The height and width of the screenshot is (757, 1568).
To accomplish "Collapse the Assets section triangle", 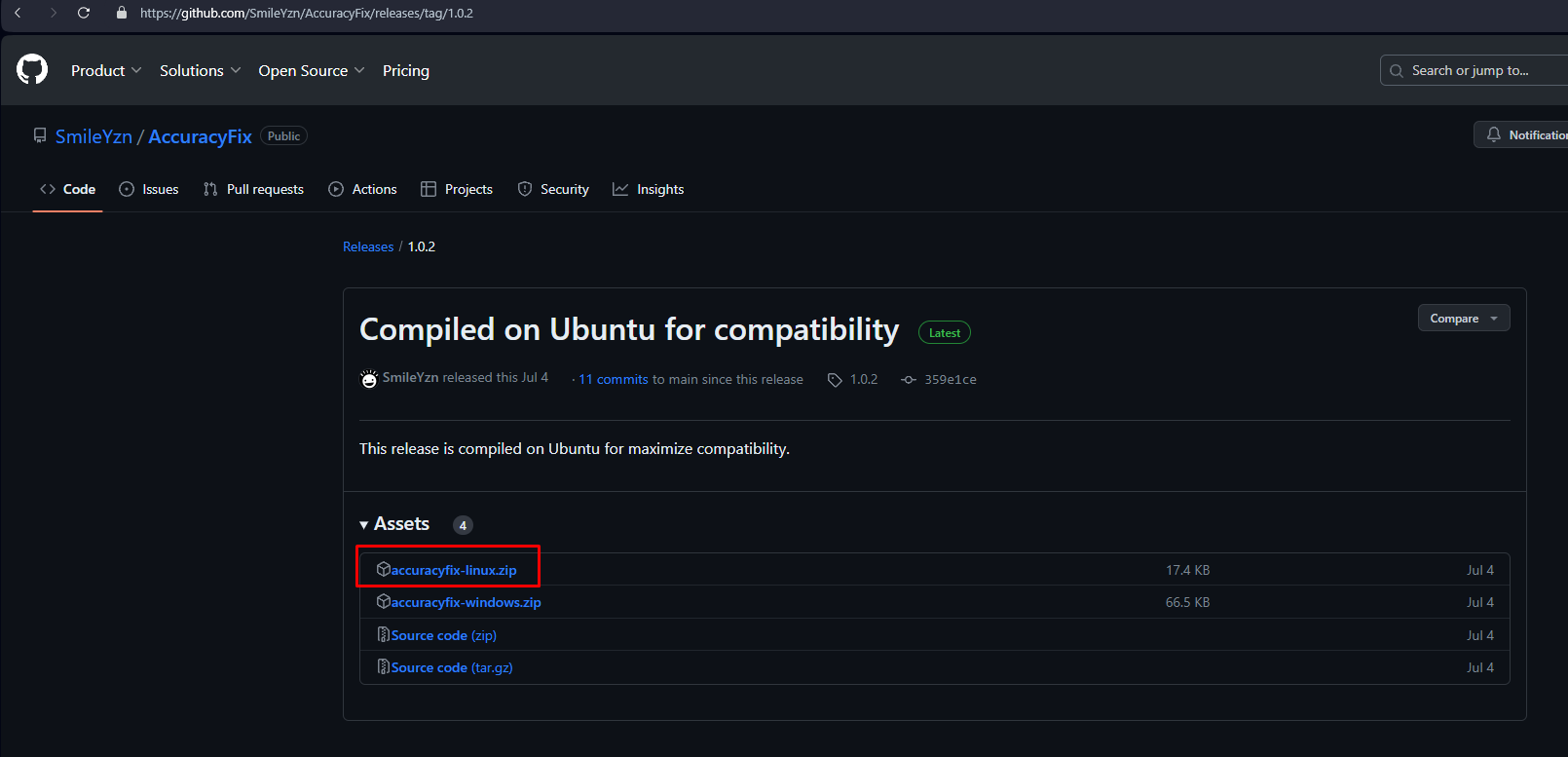I will [x=364, y=525].
